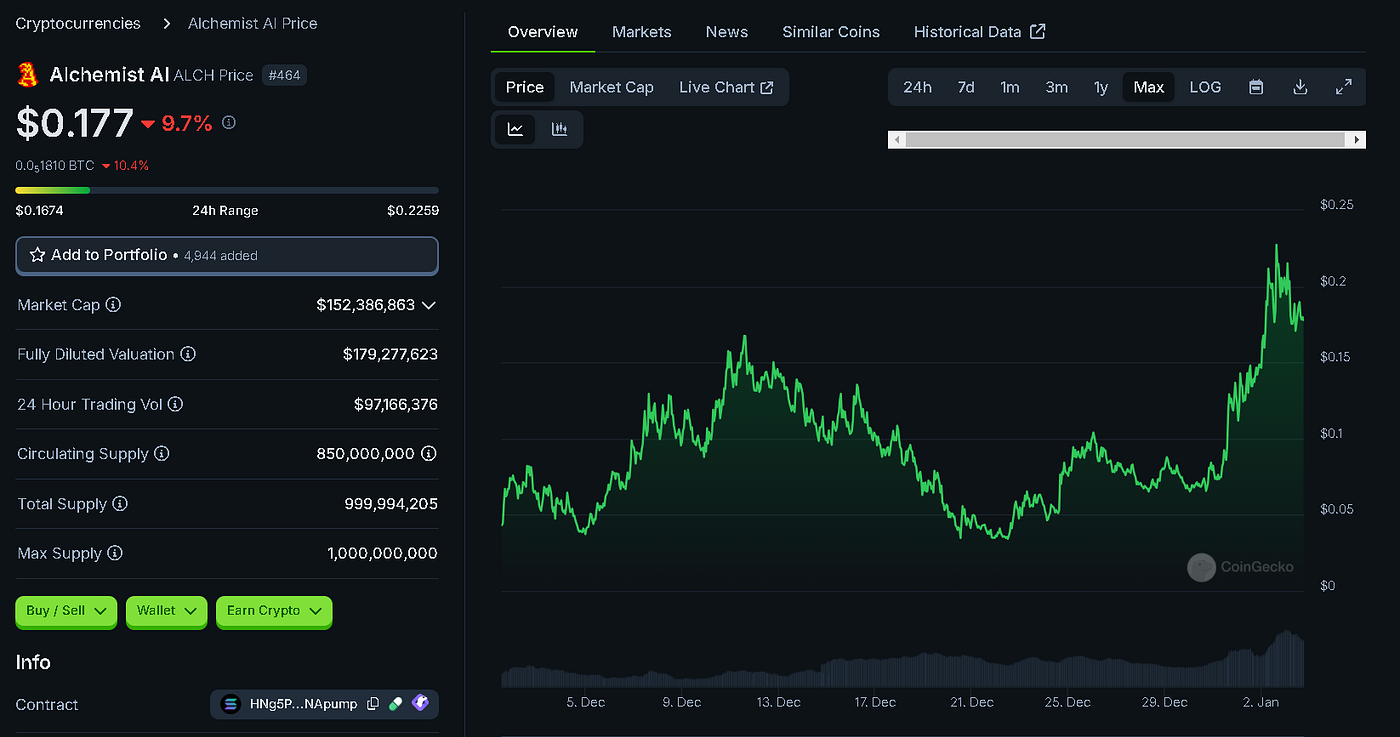Click the Solana chain icon in contract
This screenshot has height=737, width=1400.
tap(231, 704)
